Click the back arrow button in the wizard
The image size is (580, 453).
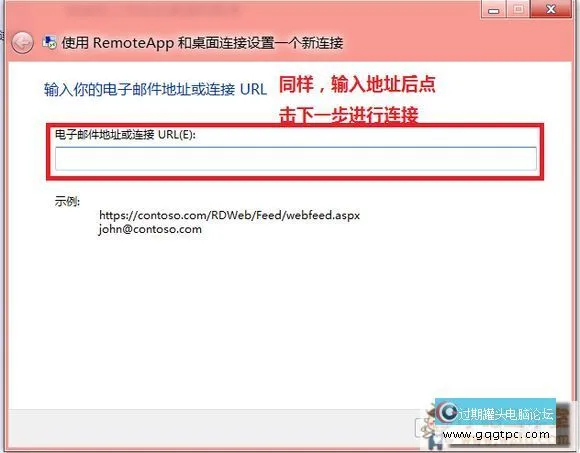click(22, 43)
